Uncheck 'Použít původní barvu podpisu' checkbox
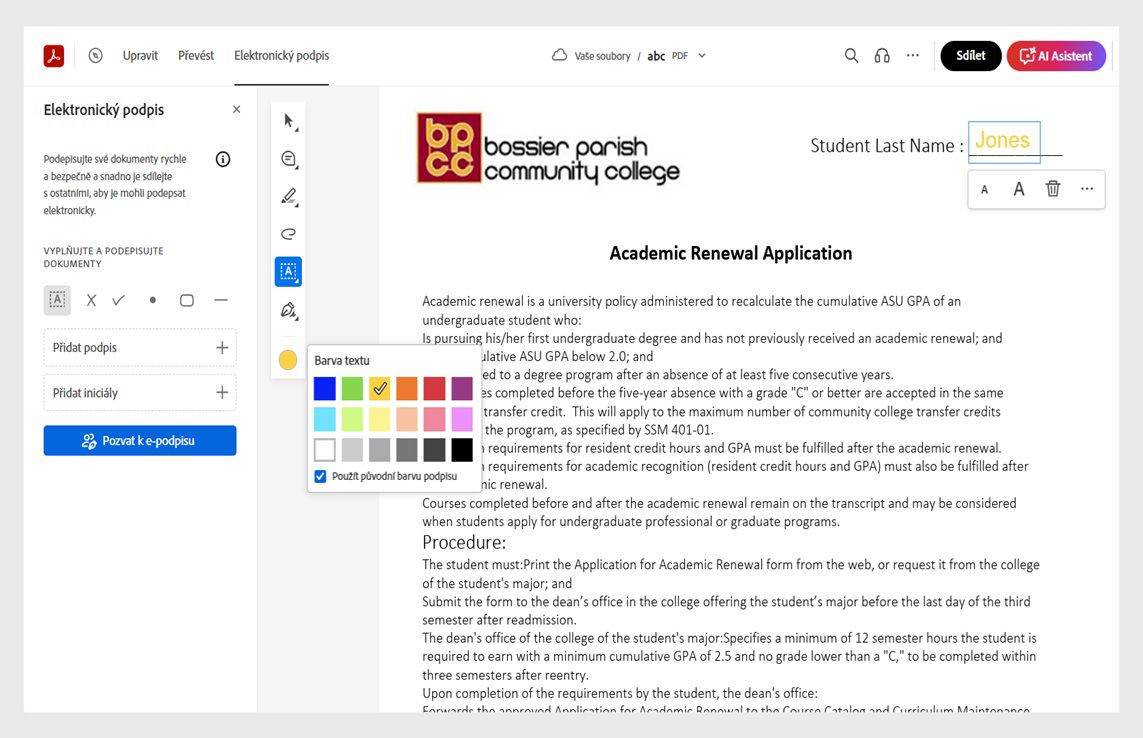This screenshot has width=1143, height=738. point(320,477)
